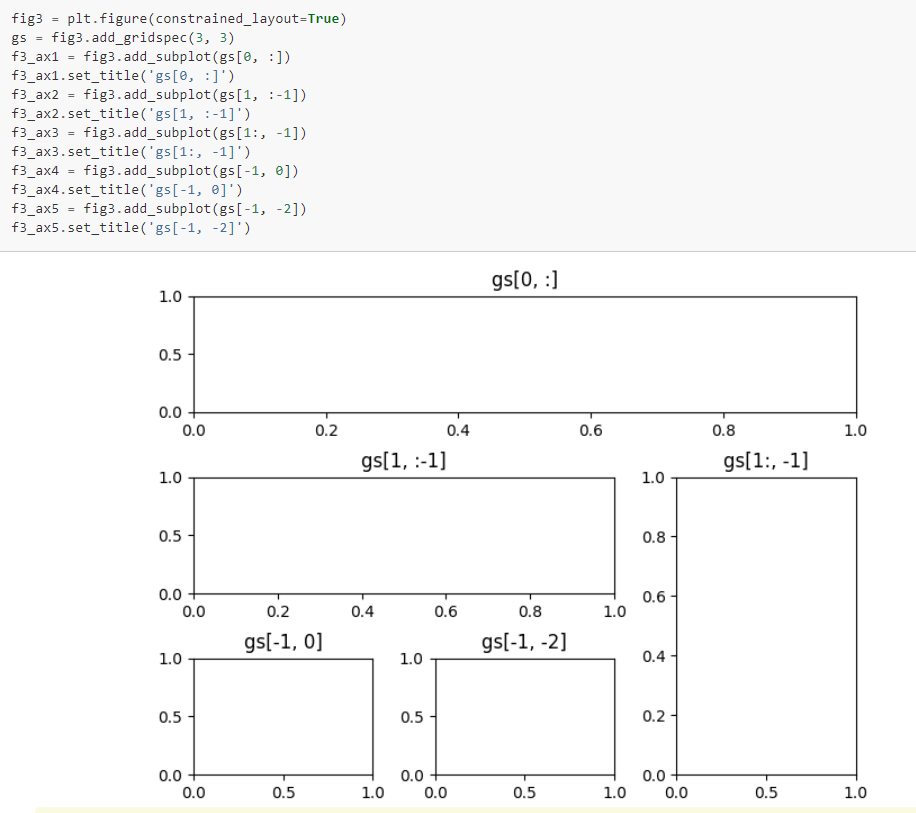
Task: Click inside the gs[-1, 0] axes area
Action: (x=283, y=717)
